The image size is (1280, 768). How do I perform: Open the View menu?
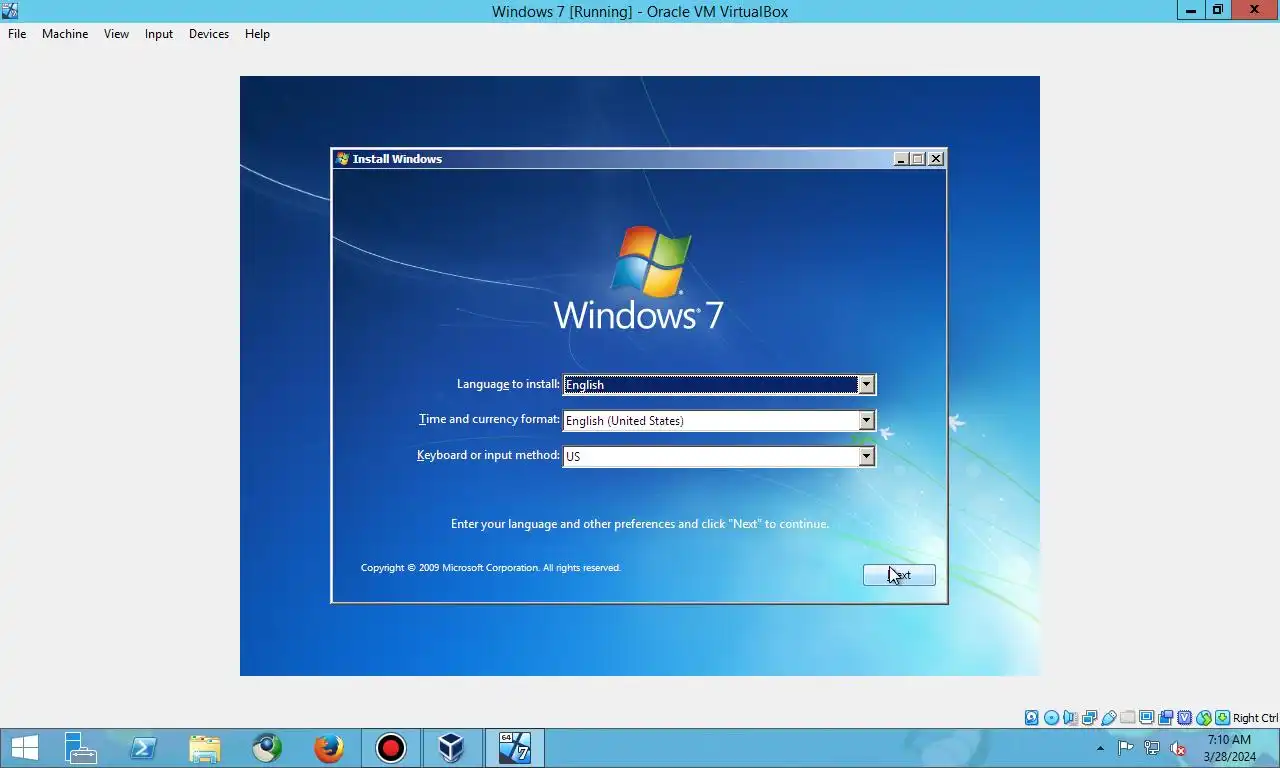[x=116, y=33]
